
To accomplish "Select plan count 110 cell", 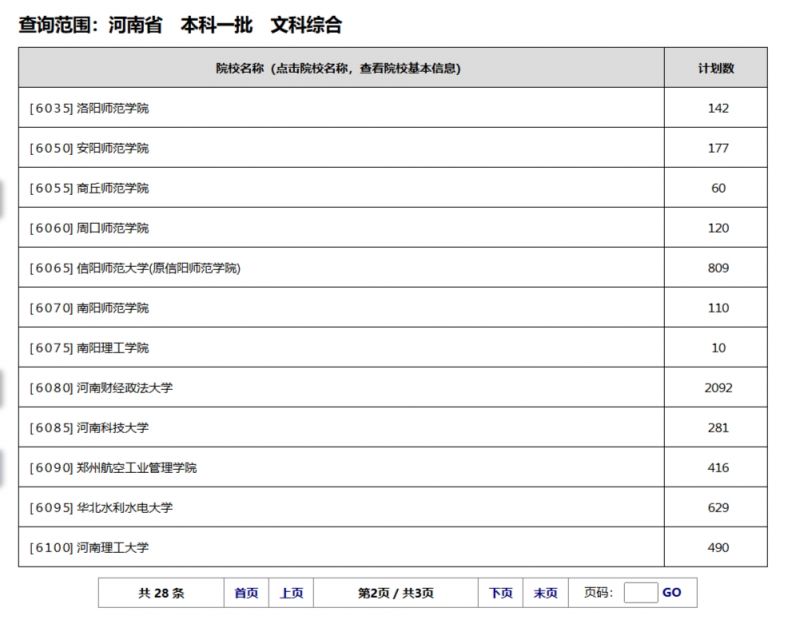I will [718, 308].
